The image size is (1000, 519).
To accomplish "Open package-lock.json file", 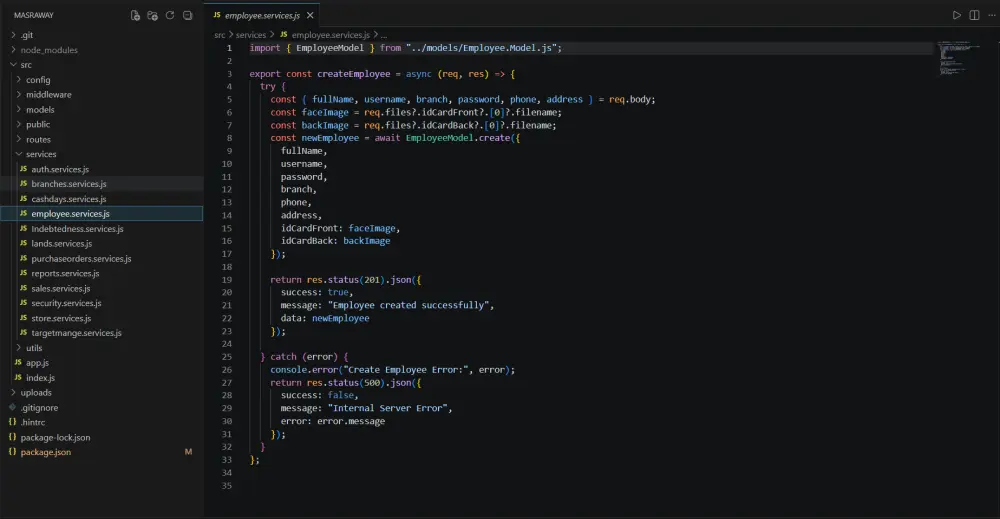I will tap(102, 437).
